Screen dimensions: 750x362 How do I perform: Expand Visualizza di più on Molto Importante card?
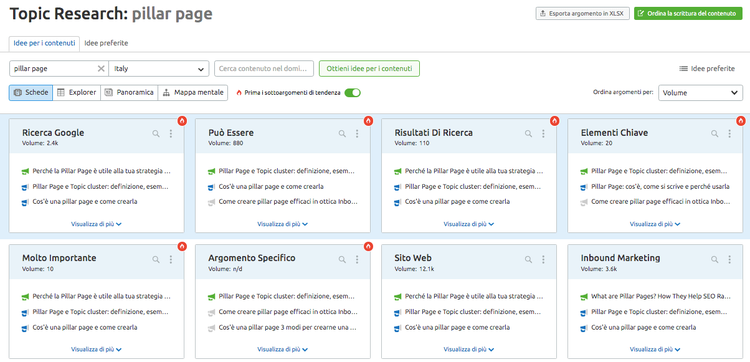tap(96, 349)
